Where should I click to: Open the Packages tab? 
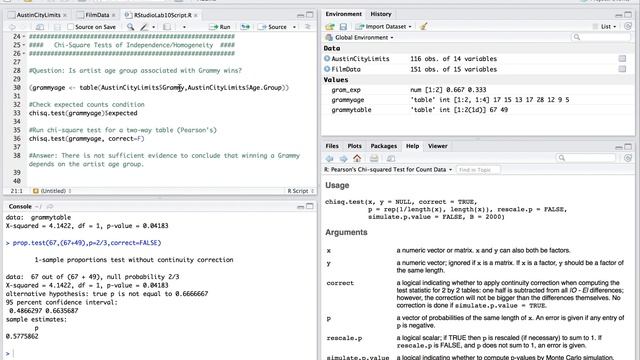pos(383,146)
